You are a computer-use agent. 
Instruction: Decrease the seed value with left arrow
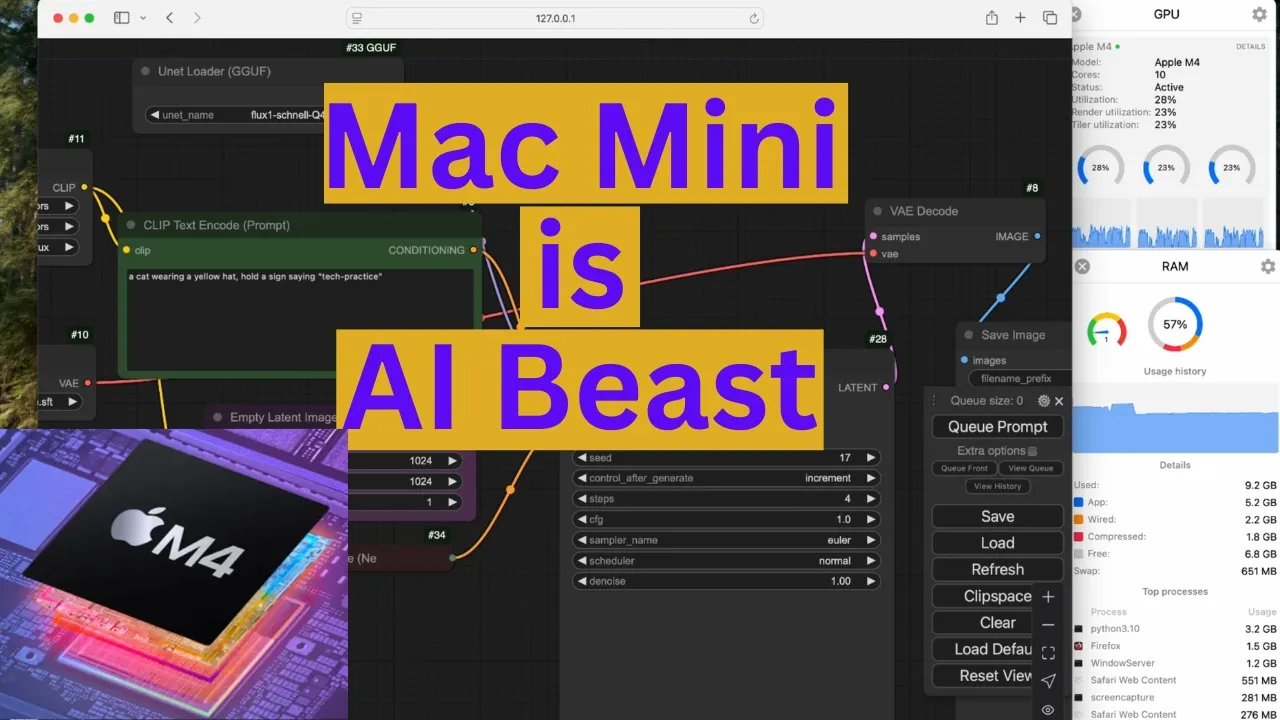[581, 458]
